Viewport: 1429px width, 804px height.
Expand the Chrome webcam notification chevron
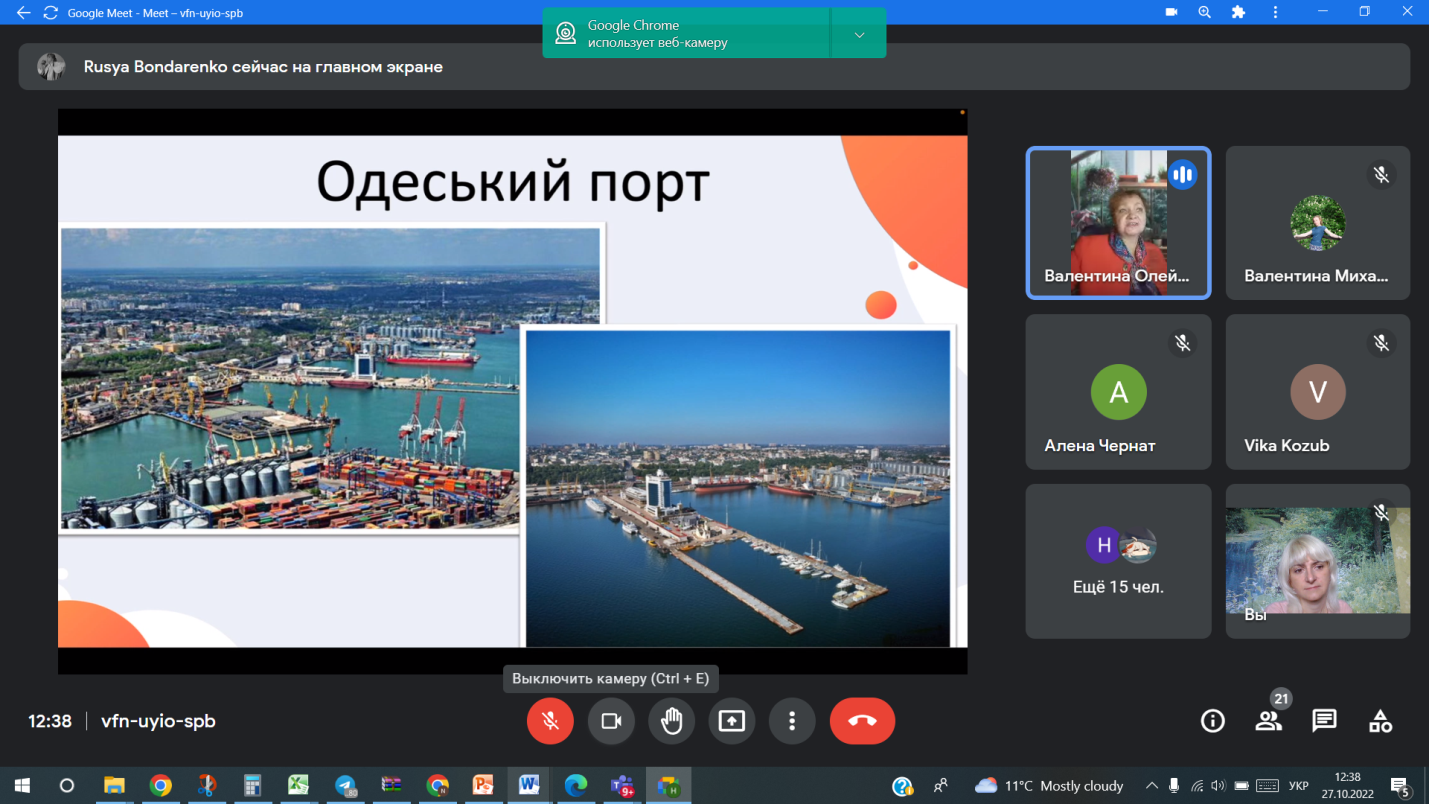(x=859, y=34)
